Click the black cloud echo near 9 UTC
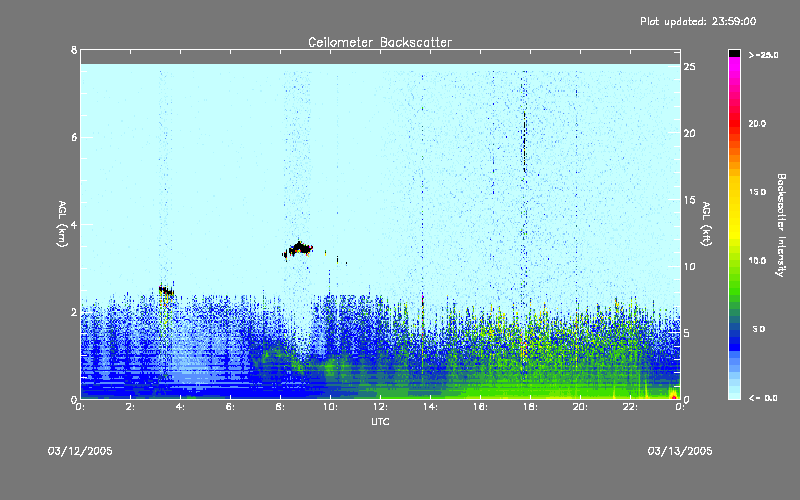This screenshot has height=500, width=800. (x=298, y=249)
